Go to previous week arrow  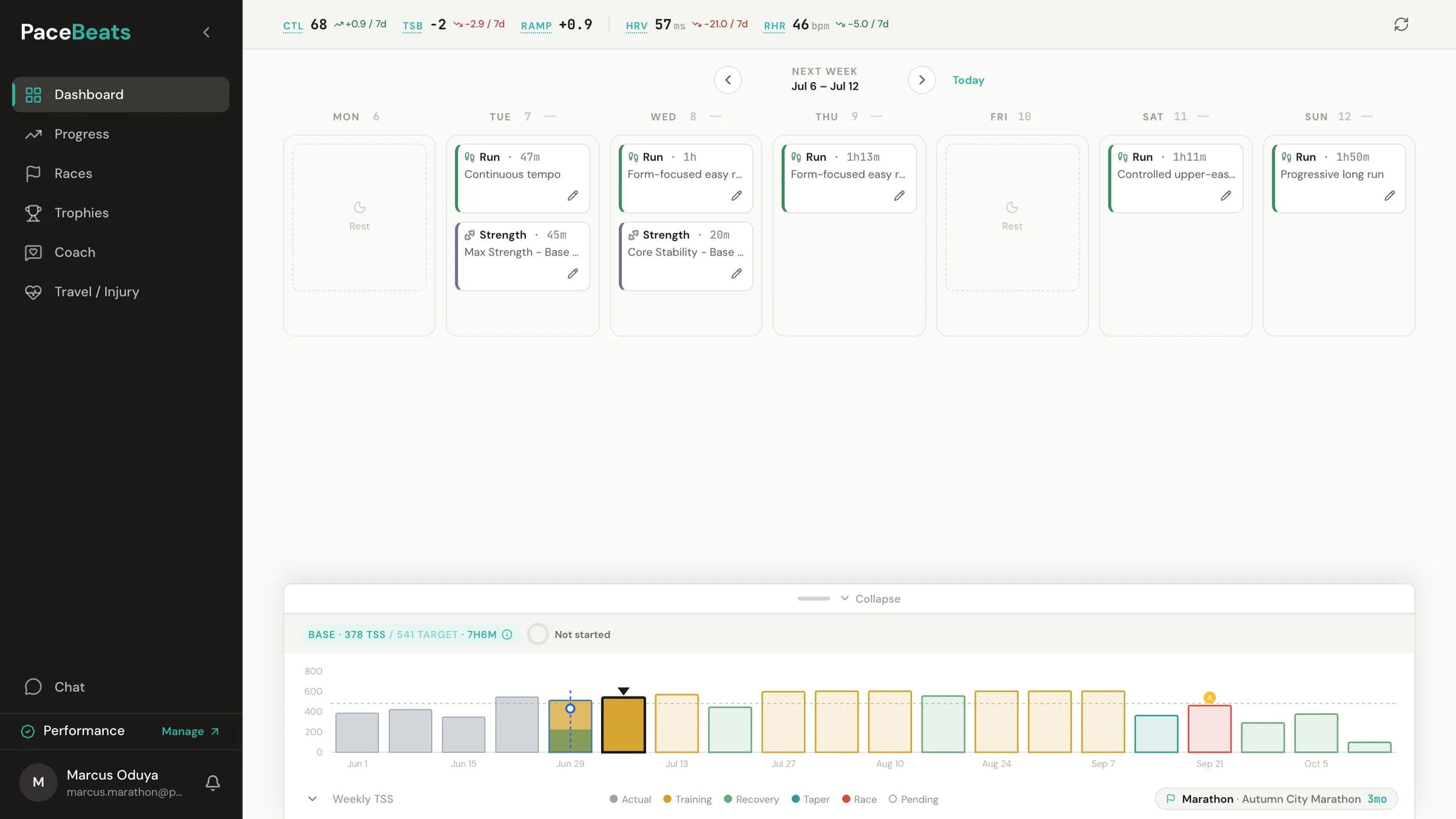728,79
